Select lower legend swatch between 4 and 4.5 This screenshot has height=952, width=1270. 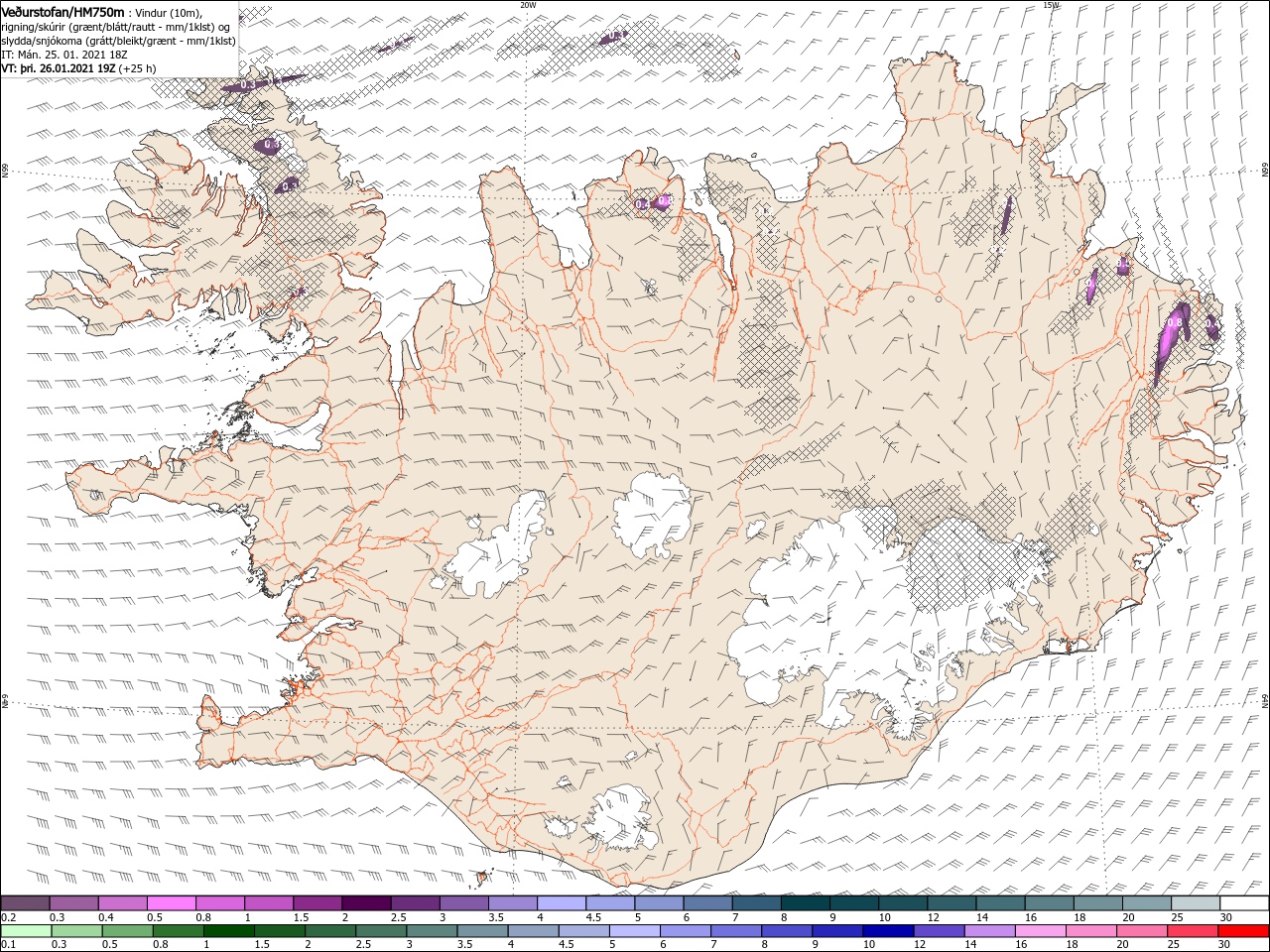click(x=533, y=931)
